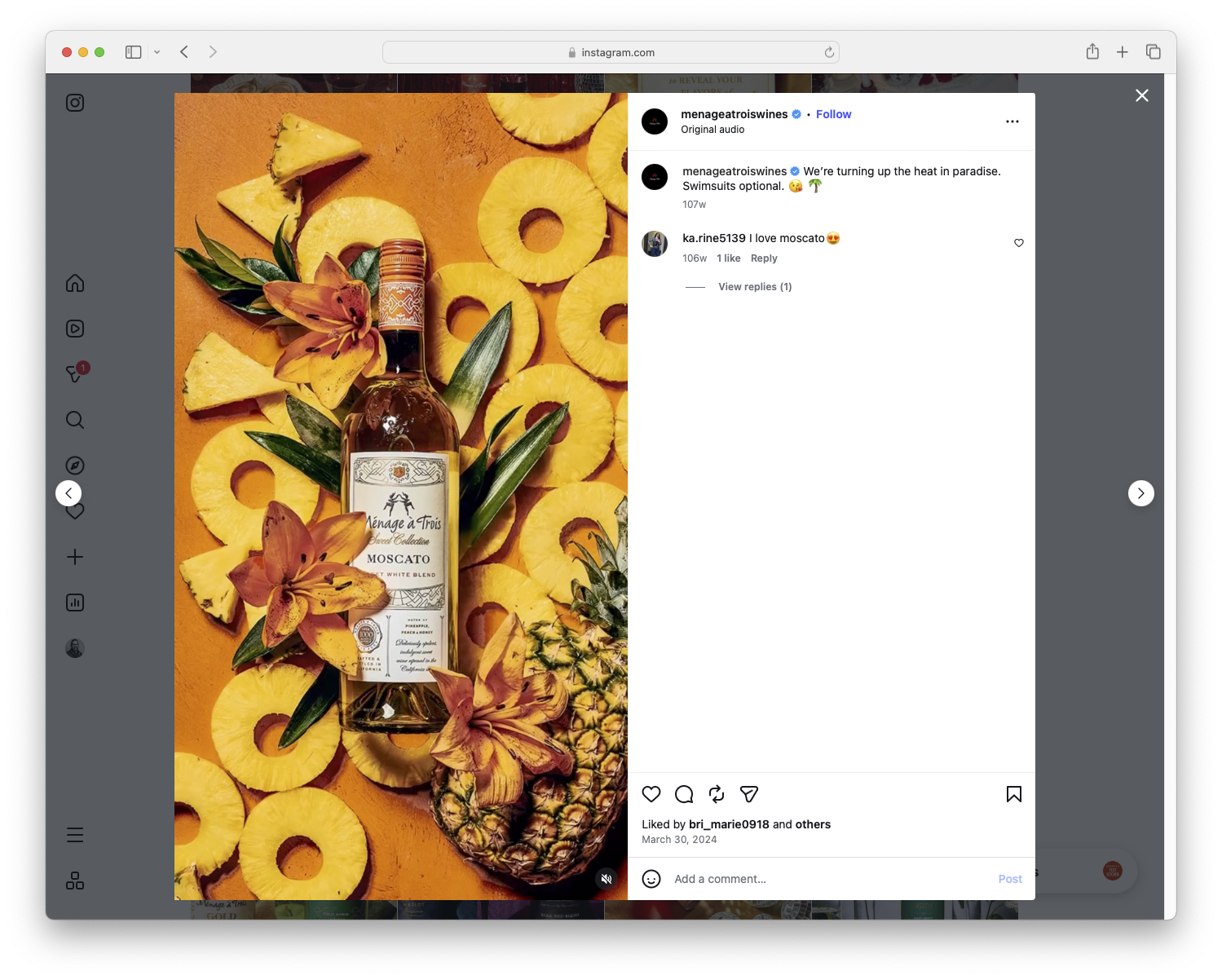Open the Dashboard insights icon in the sidebar

(x=75, y=603)
